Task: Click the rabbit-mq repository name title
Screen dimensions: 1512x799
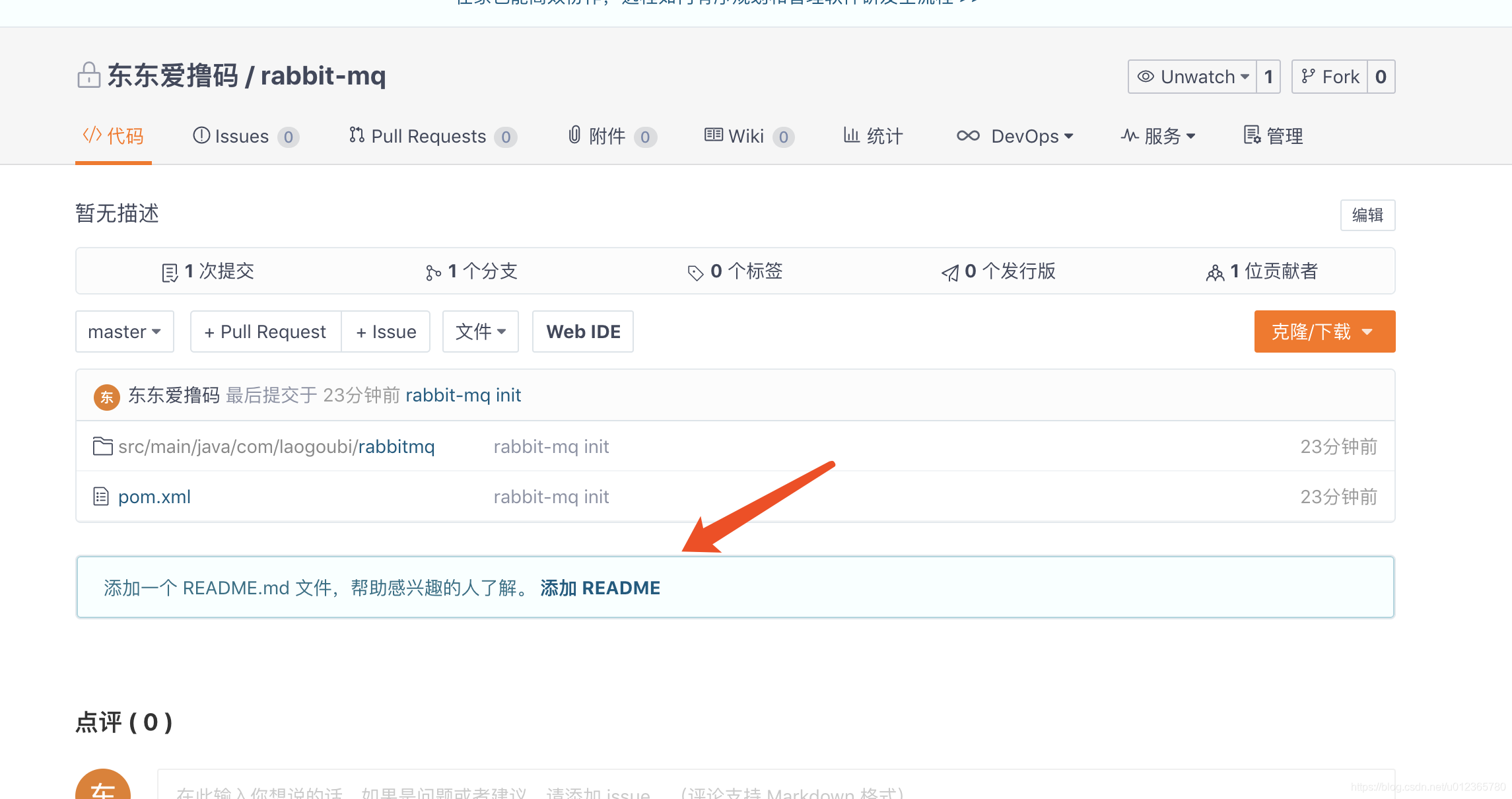Action: (324, 75)
